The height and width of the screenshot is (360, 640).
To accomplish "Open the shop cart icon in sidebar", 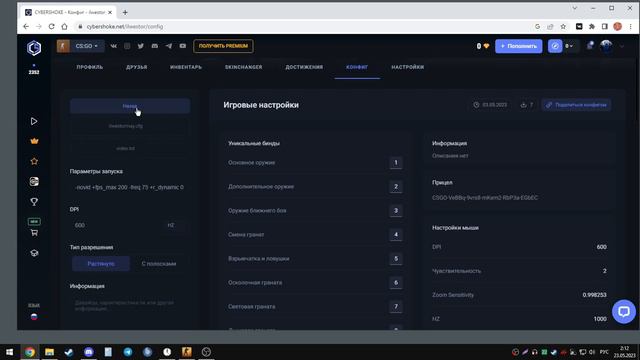I will pos(34,233).
